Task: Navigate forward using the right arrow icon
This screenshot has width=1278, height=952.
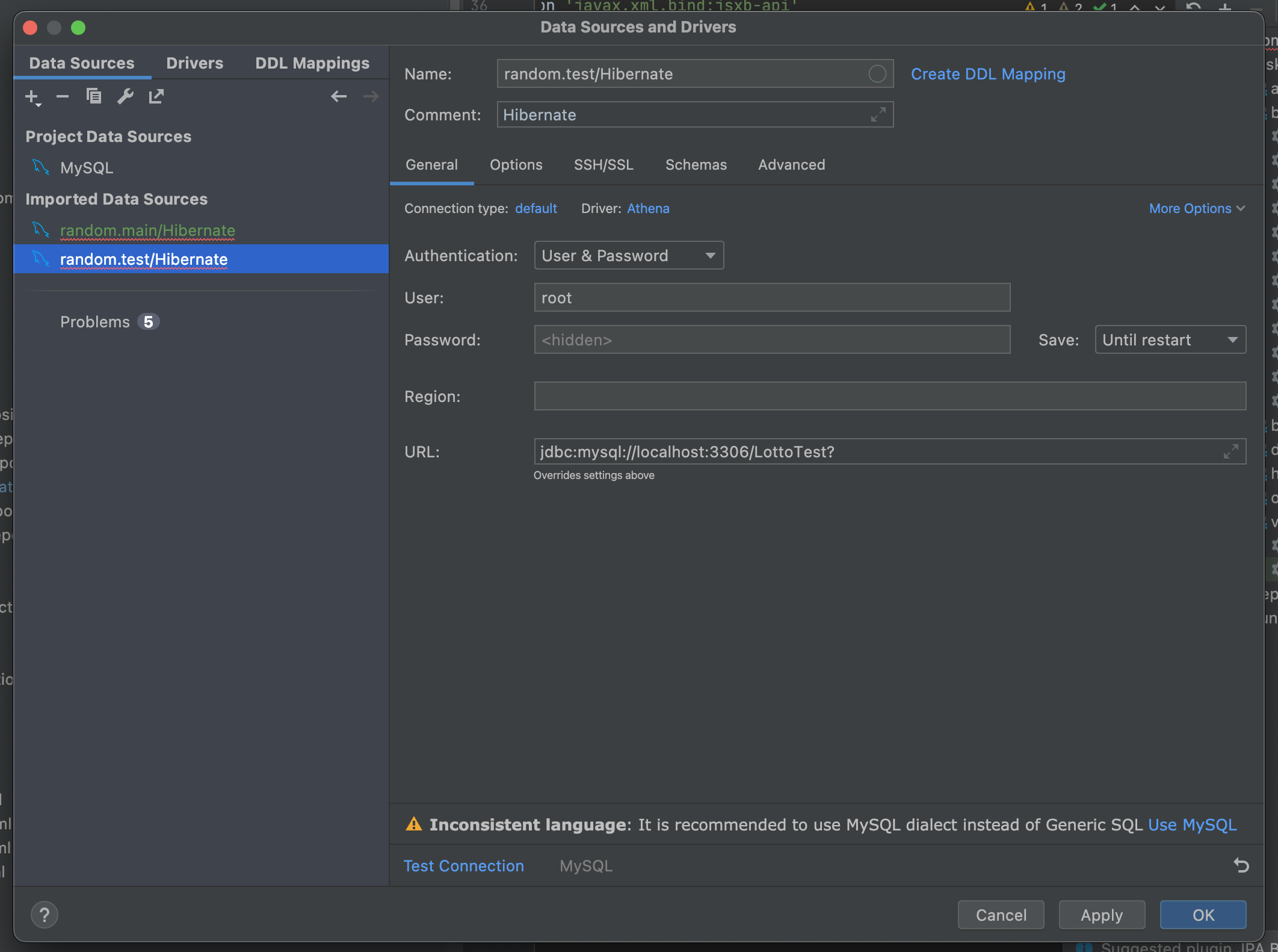Action: 371,96
